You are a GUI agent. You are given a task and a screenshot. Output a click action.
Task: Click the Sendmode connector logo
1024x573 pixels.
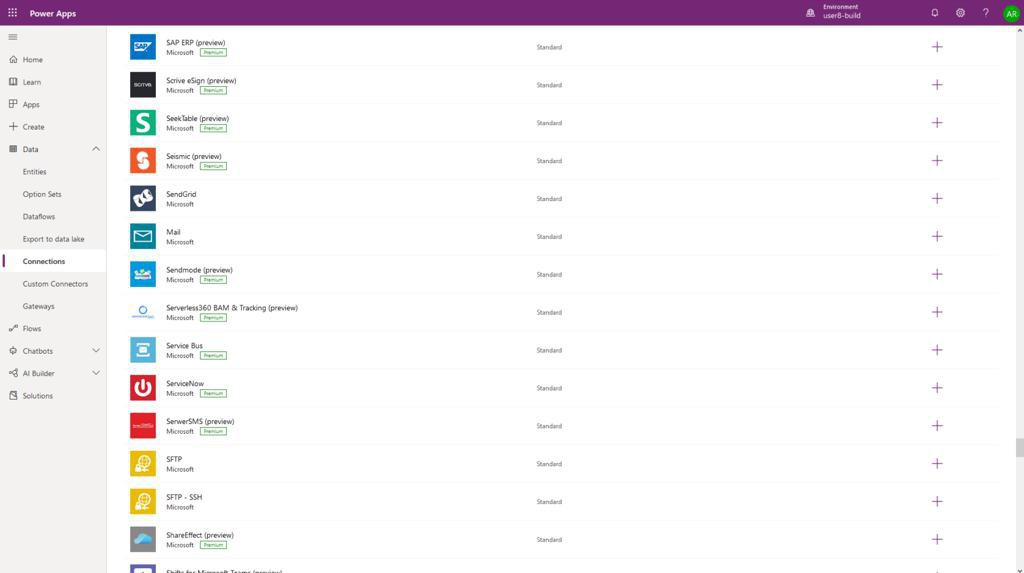142,274
